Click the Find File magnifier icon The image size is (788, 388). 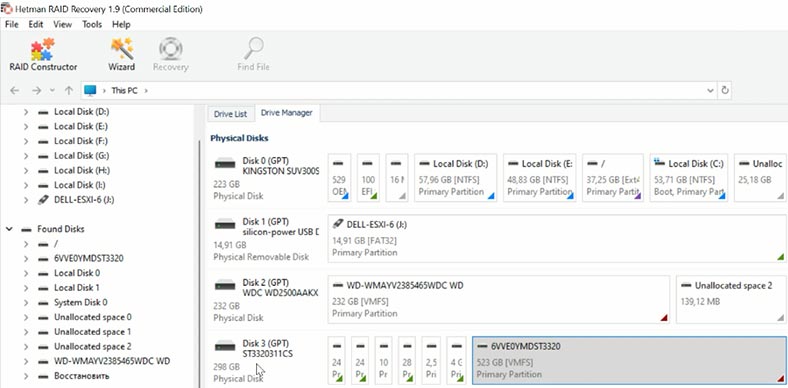(253, 49)
